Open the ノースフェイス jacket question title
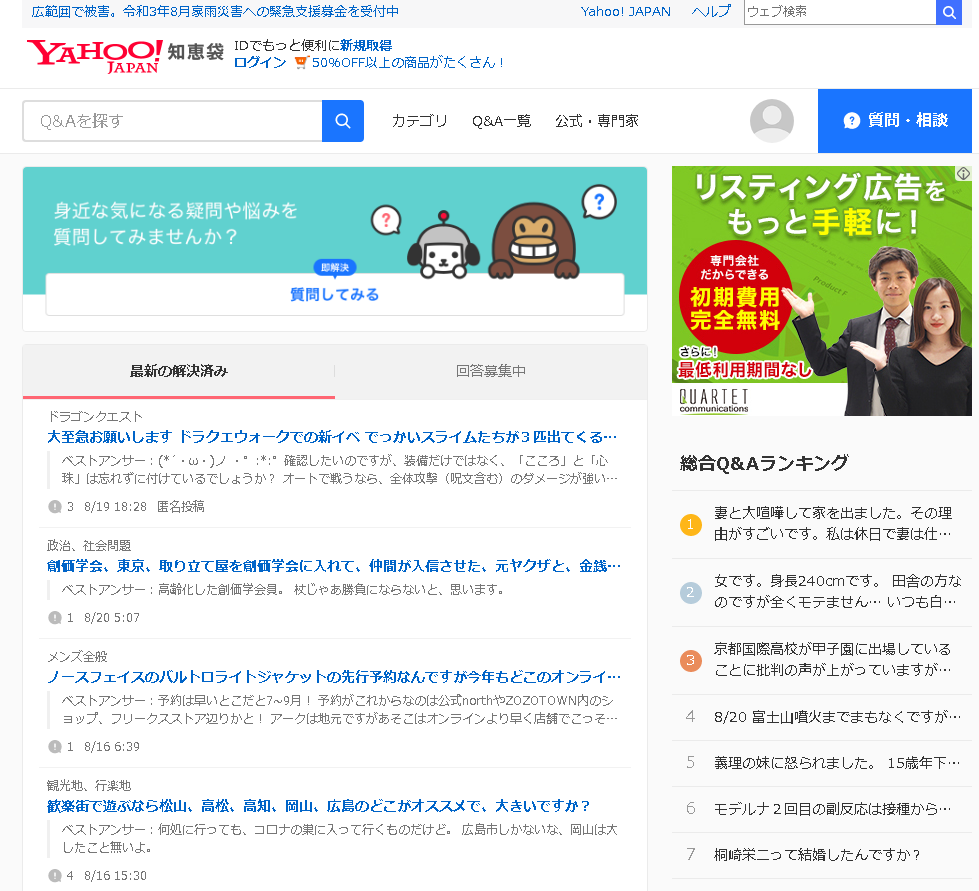Image resolution: width=979 pixels, height=891 pixels. coord(334,676)
